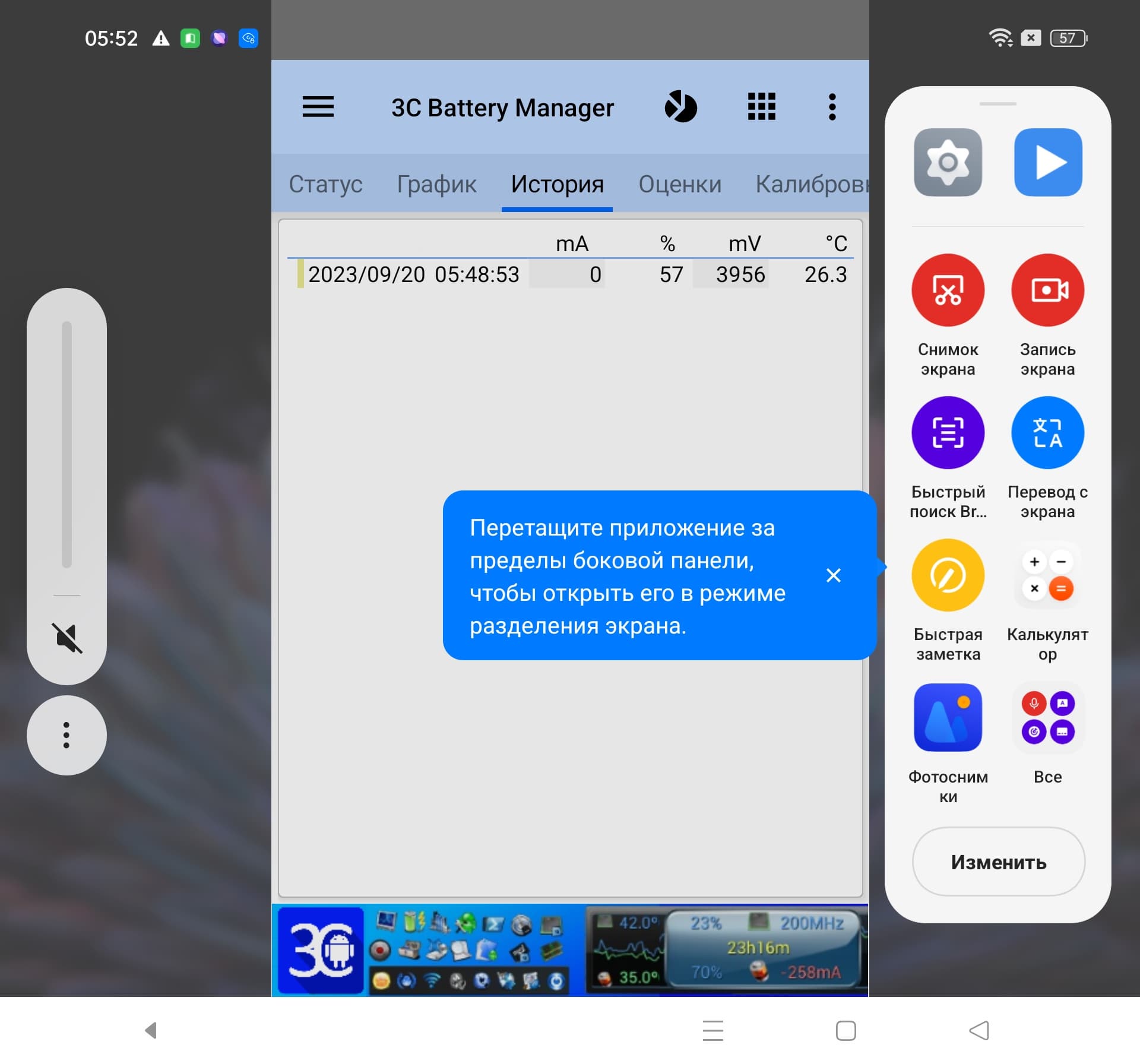This screenshot has width=1140, height=1064.
Task: Close the blue split-screen tooltip
Action: point(833,575)
